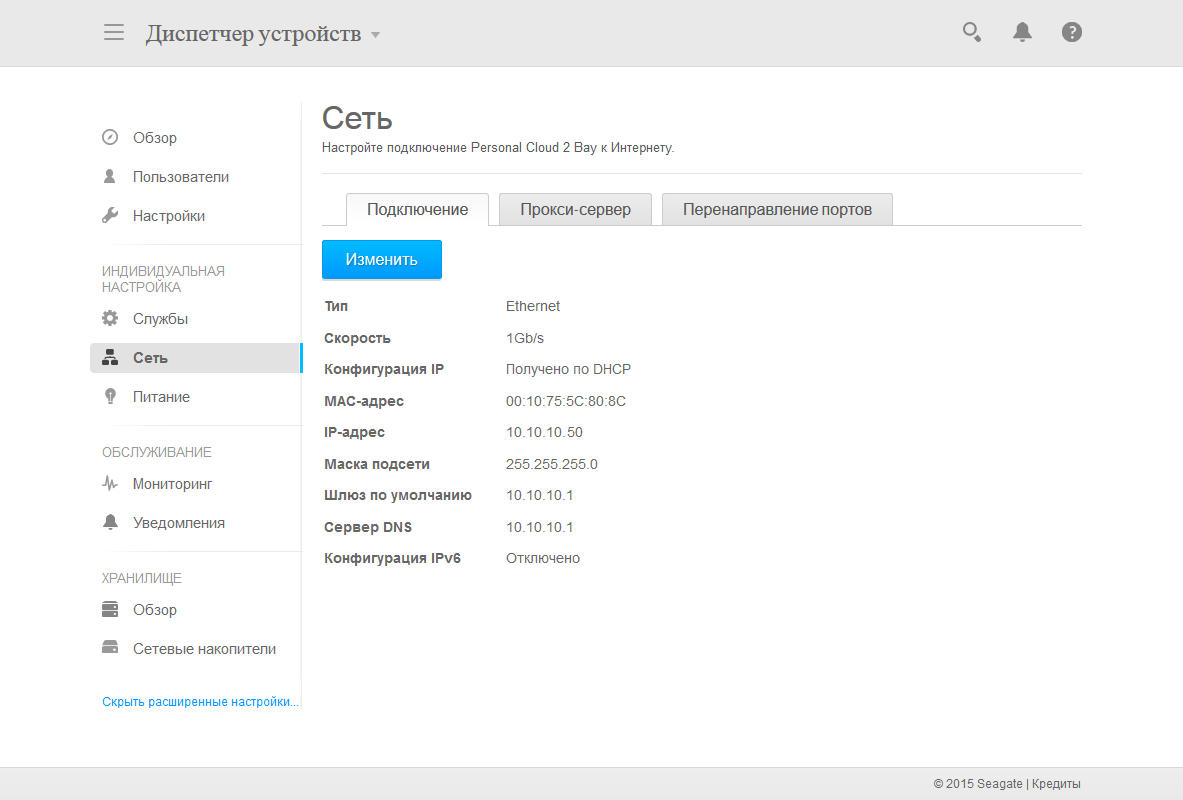The width and height of the screenshot is (1183, 800).
Task: Click the blue Изменить button
Action: click(x=382, y=260)
